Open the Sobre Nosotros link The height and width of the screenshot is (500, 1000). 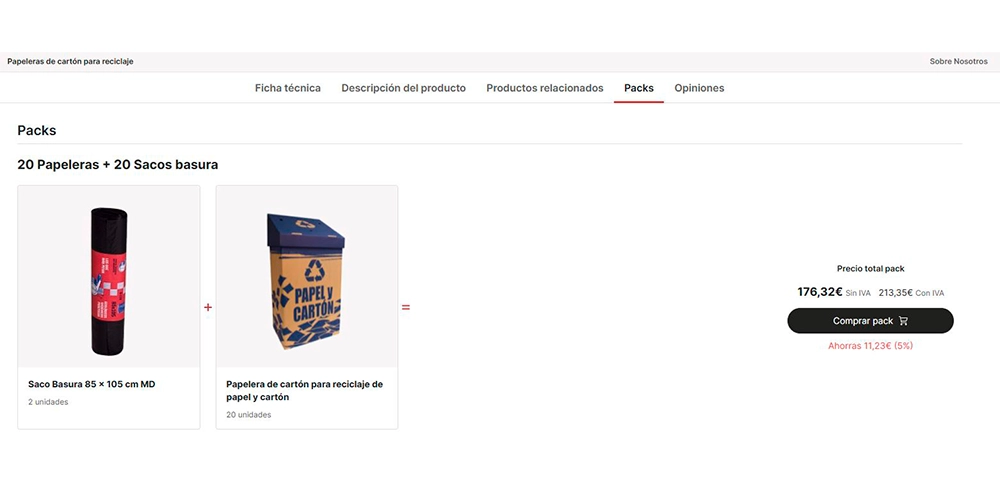click(x=959, y=62)
